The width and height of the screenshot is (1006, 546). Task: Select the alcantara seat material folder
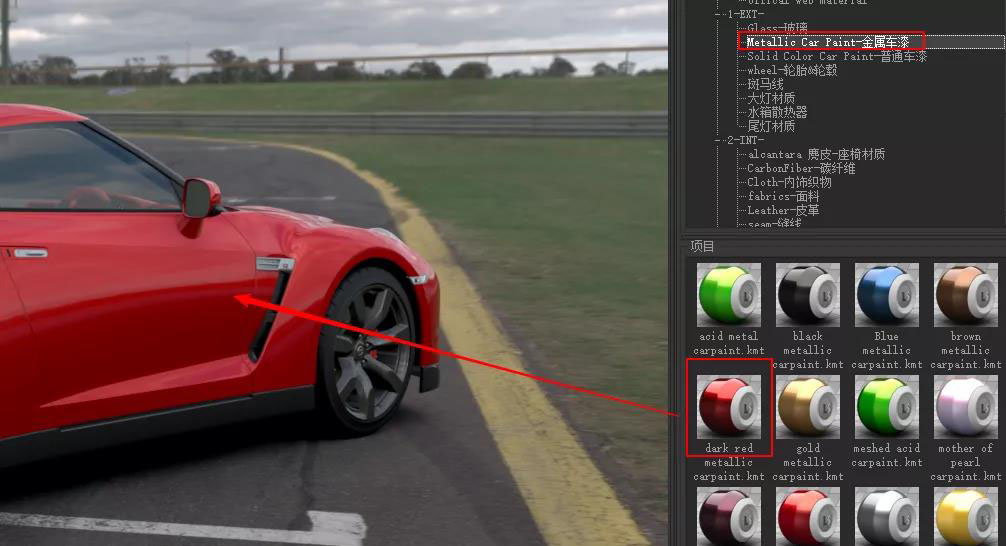click(x=815, y=155)
